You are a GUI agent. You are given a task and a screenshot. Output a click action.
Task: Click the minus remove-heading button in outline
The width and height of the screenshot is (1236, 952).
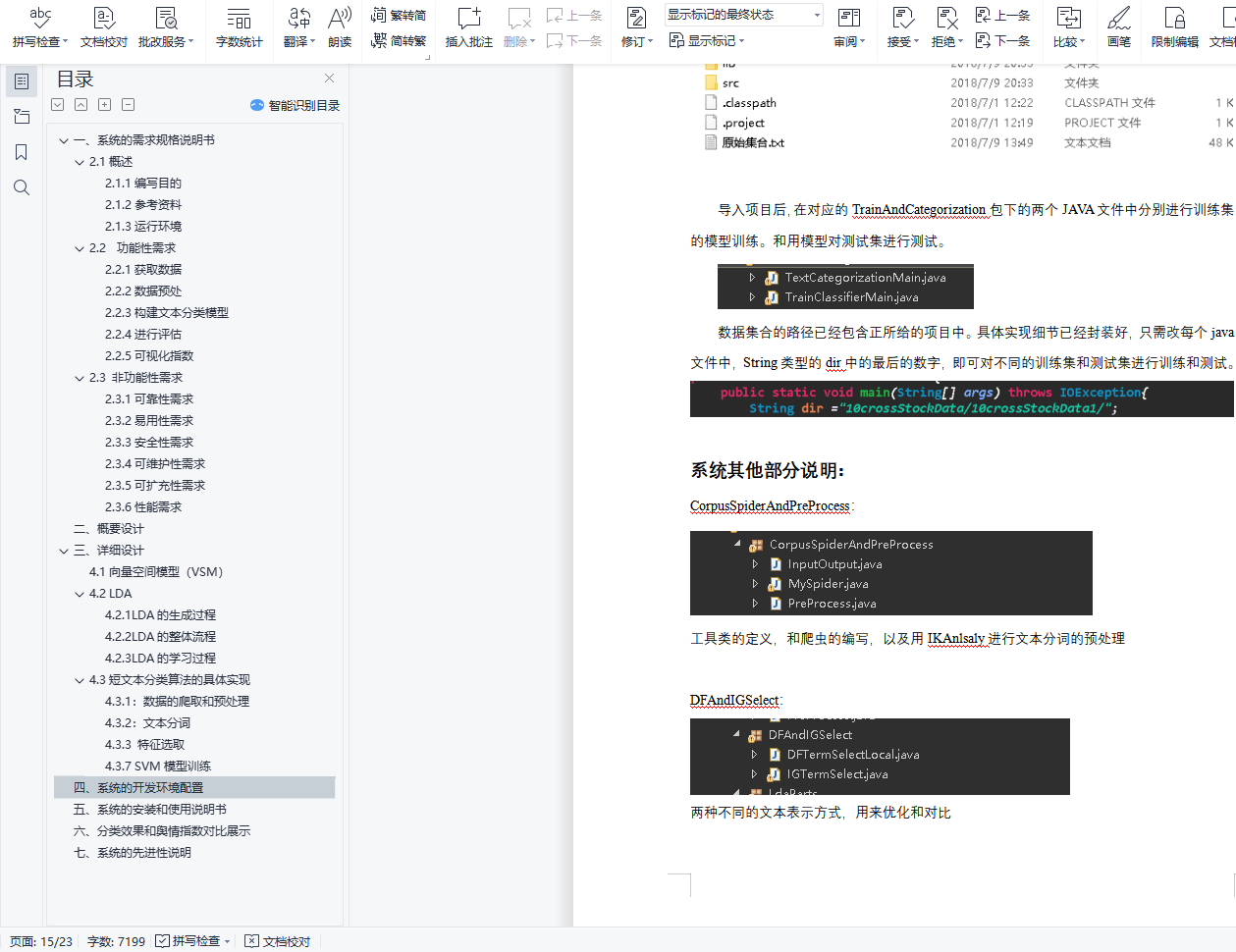(129, 105)
